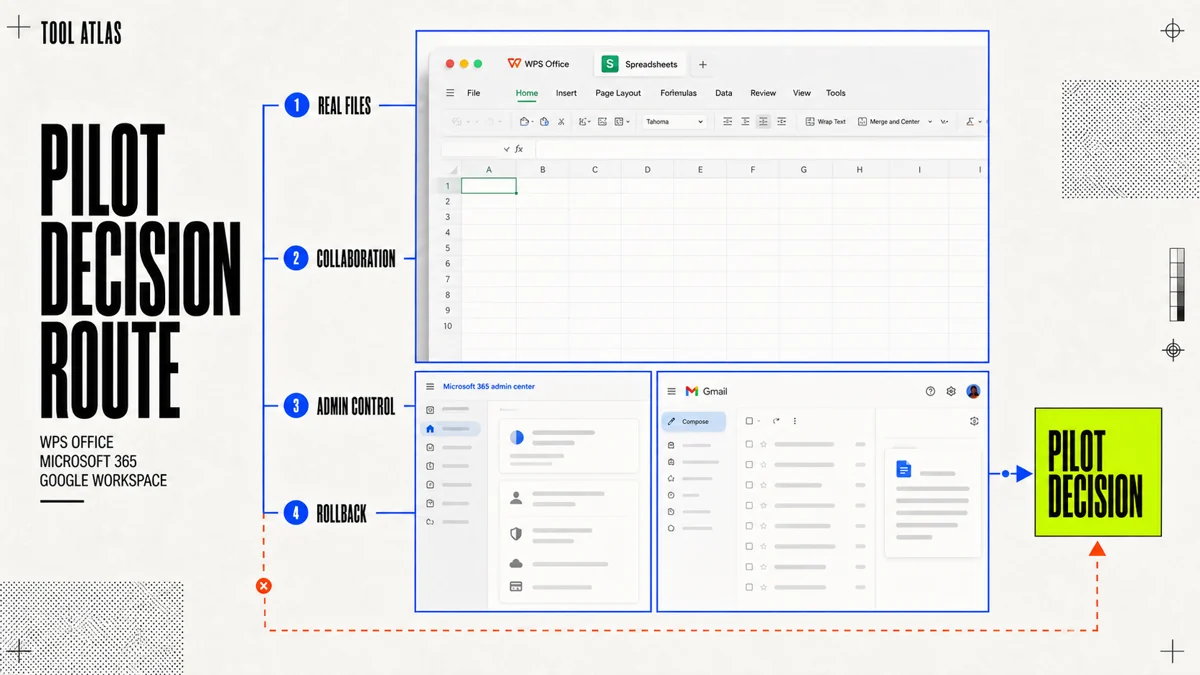Tick the last Gmail message row checkbox
The image size is (1200, 675).
[x=749, y=587]
